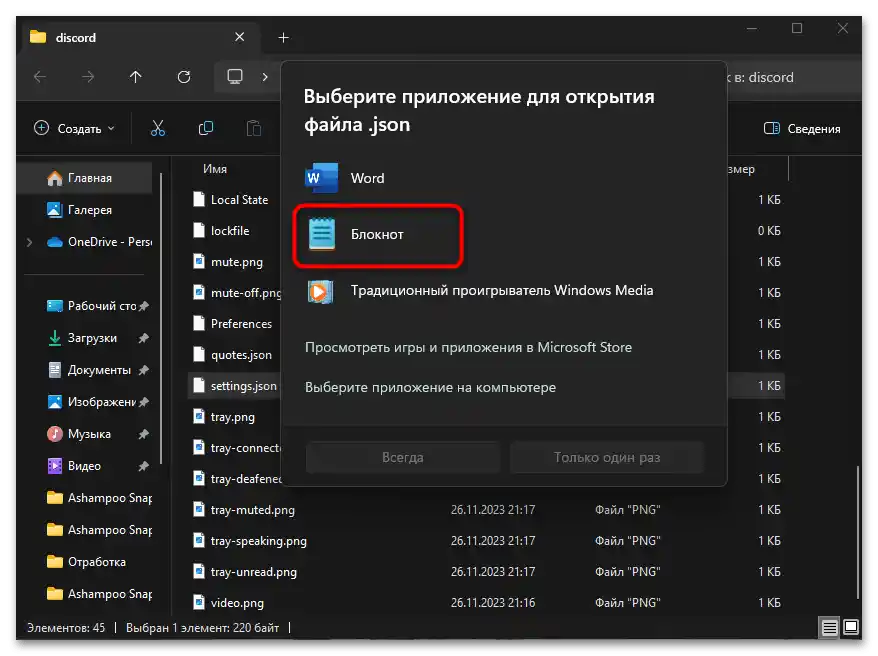Open Изображения folder in sidebar
The image size is (878, 656).
click(x=92, y=402)
